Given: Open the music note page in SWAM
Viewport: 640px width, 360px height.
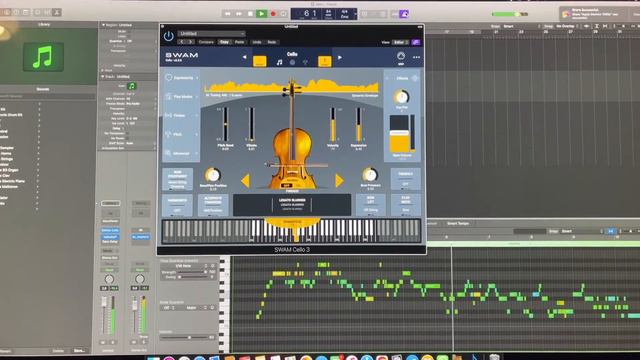Looking at the screenshot, I should (x=280, y=62).
